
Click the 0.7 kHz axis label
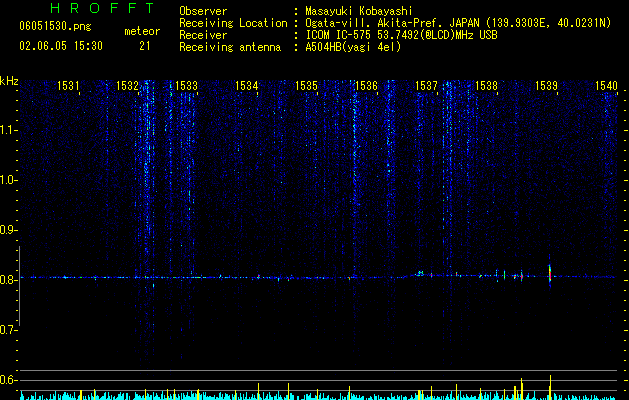tap(8, 330)
